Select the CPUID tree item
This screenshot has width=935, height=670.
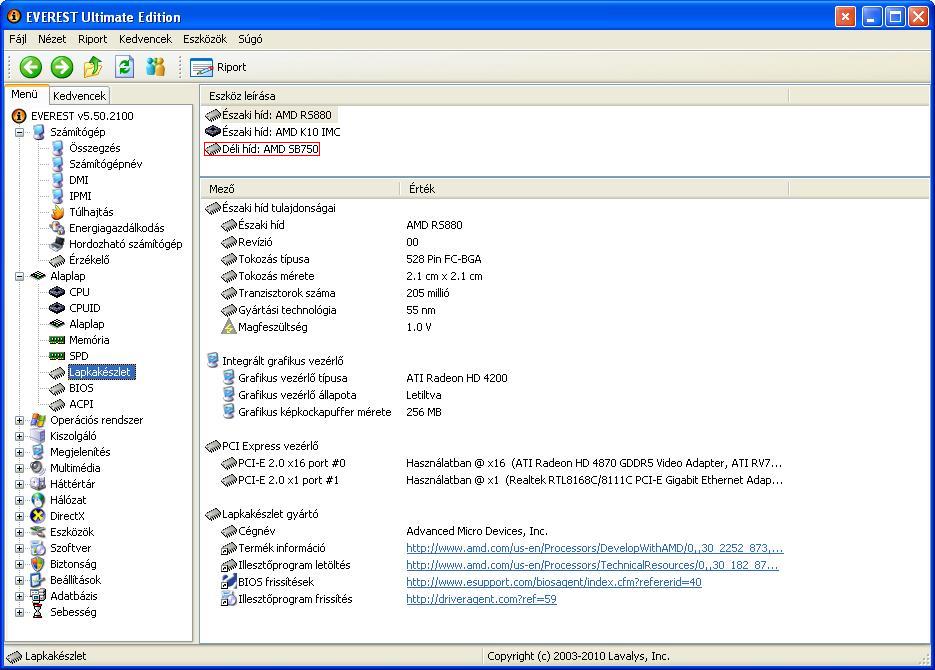click(x=85, y=308)
